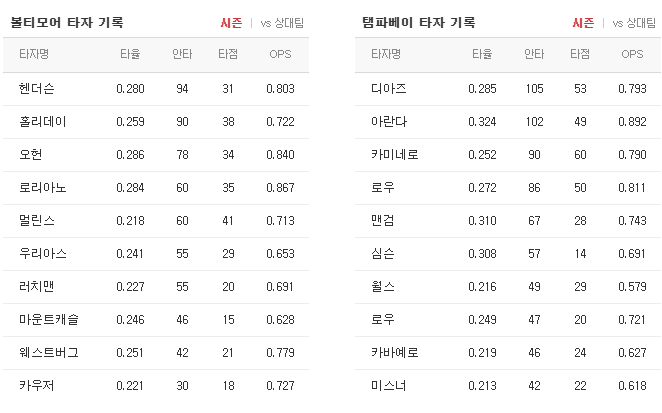Select 시즌 tab in 탬파베이 batter table

(x=583, y=23)
